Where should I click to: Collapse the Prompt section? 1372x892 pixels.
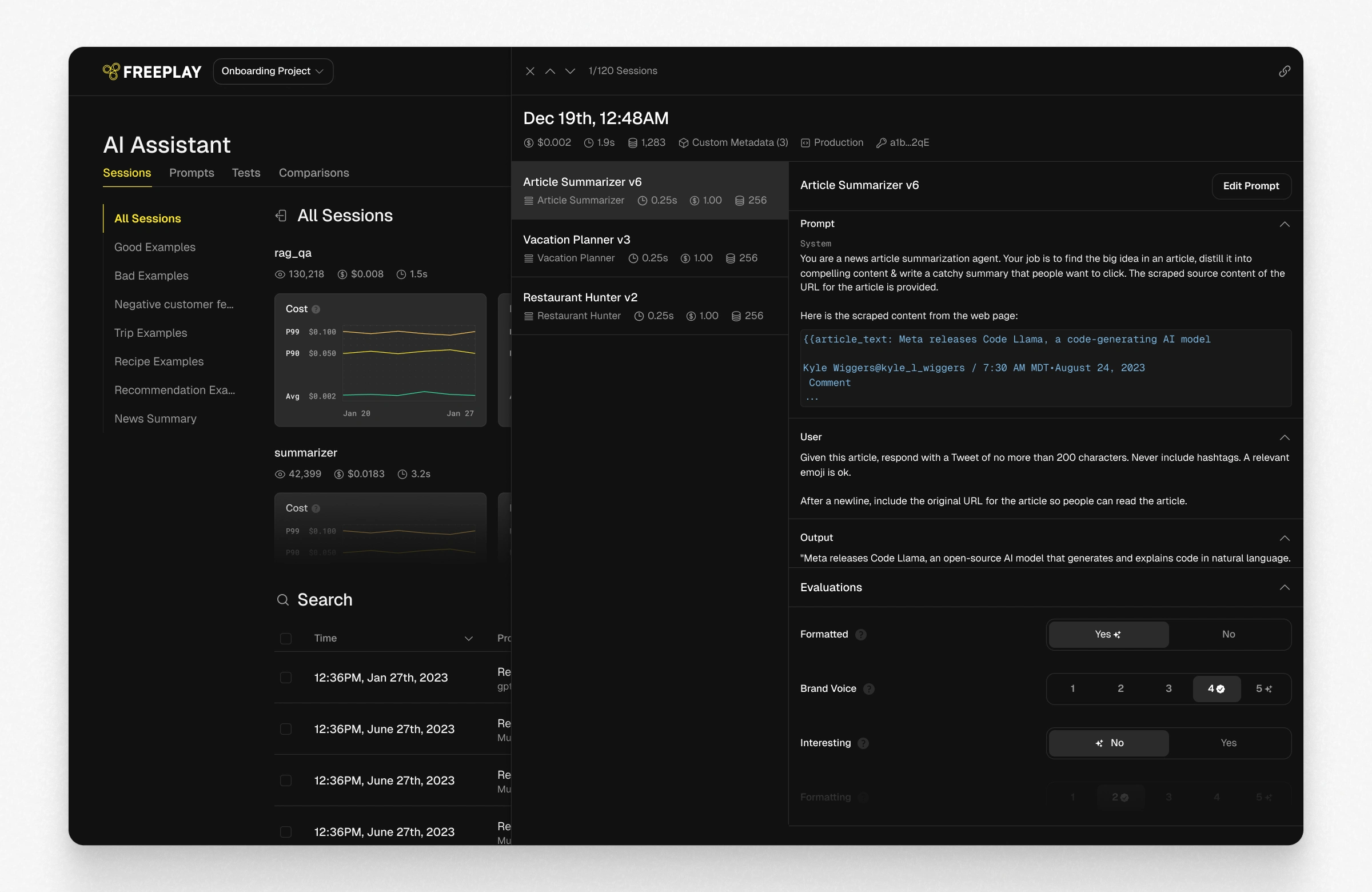1284,224
